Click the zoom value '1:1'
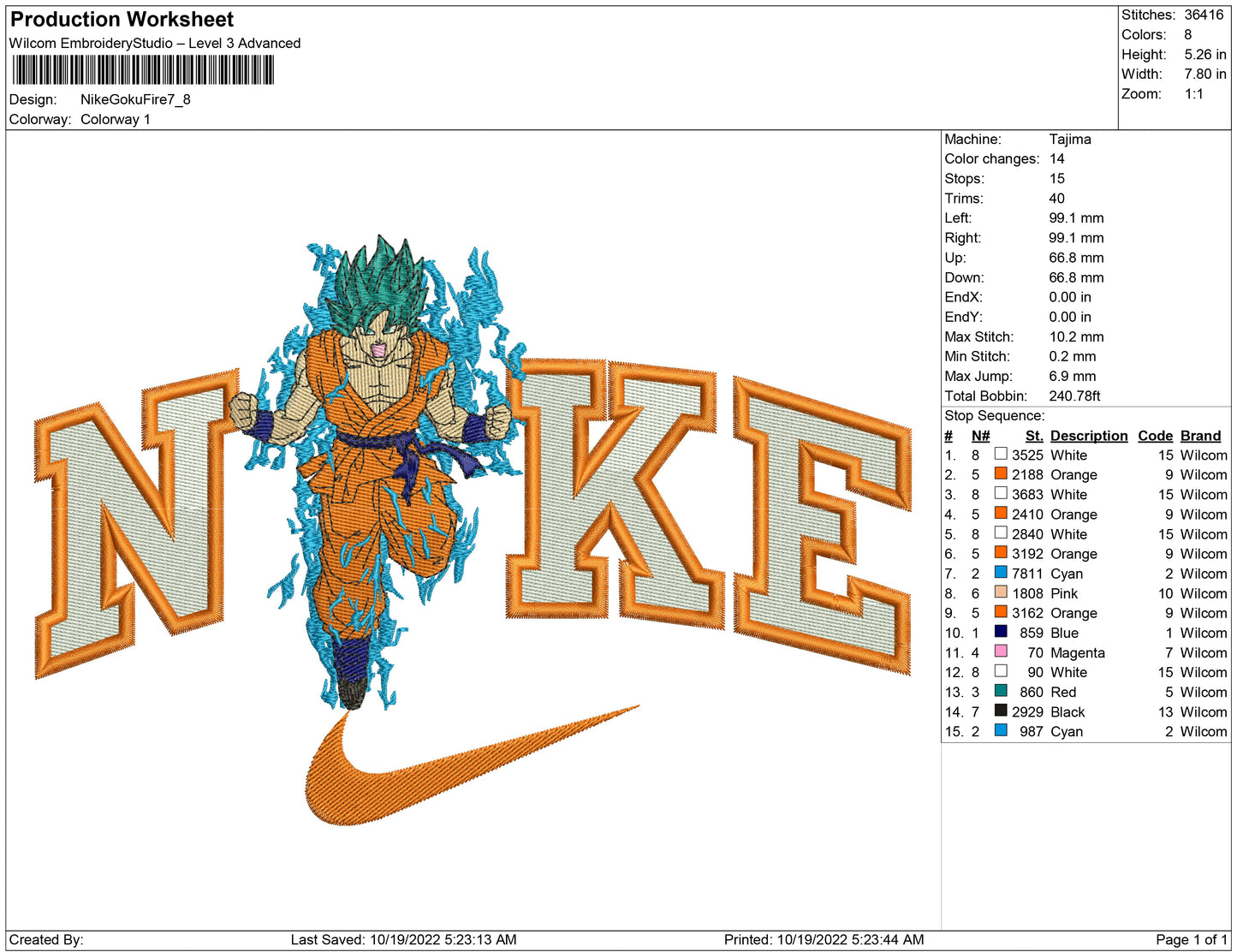The height and width of the screenshot is (952, 1237). click(x=1194, y=93)
